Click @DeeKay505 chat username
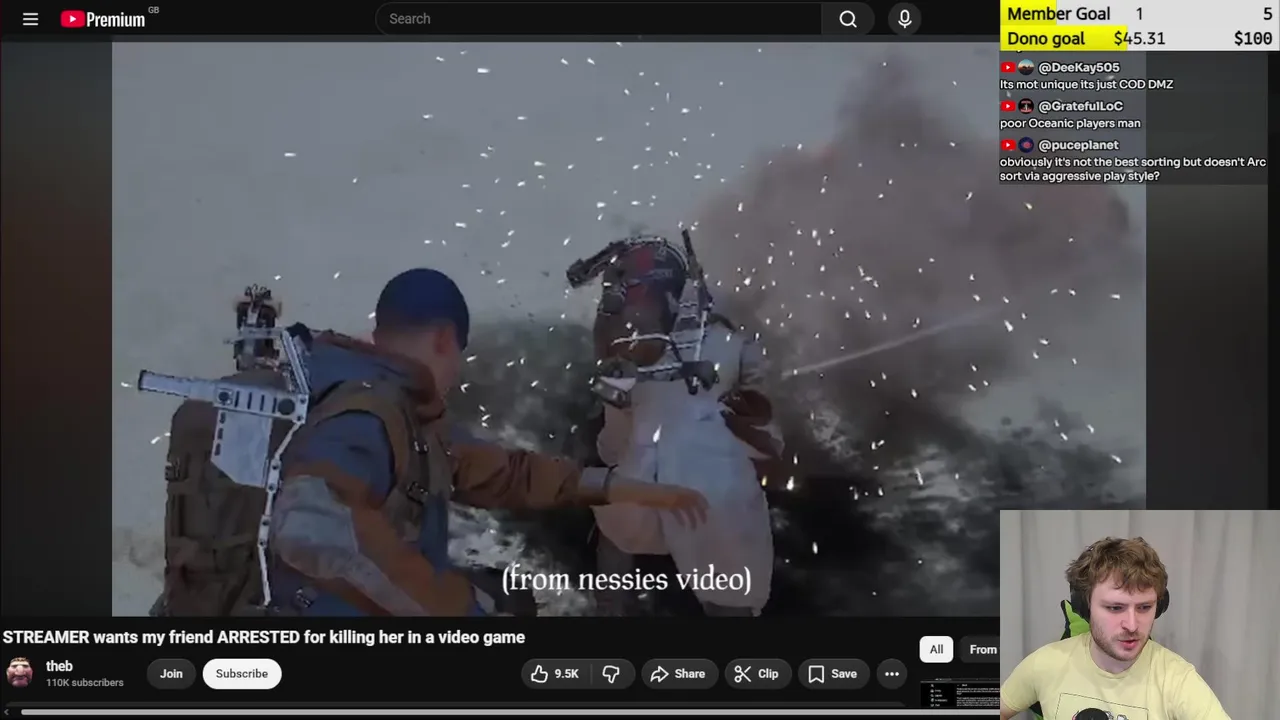1280x720 pixels. click(1078, 67)
